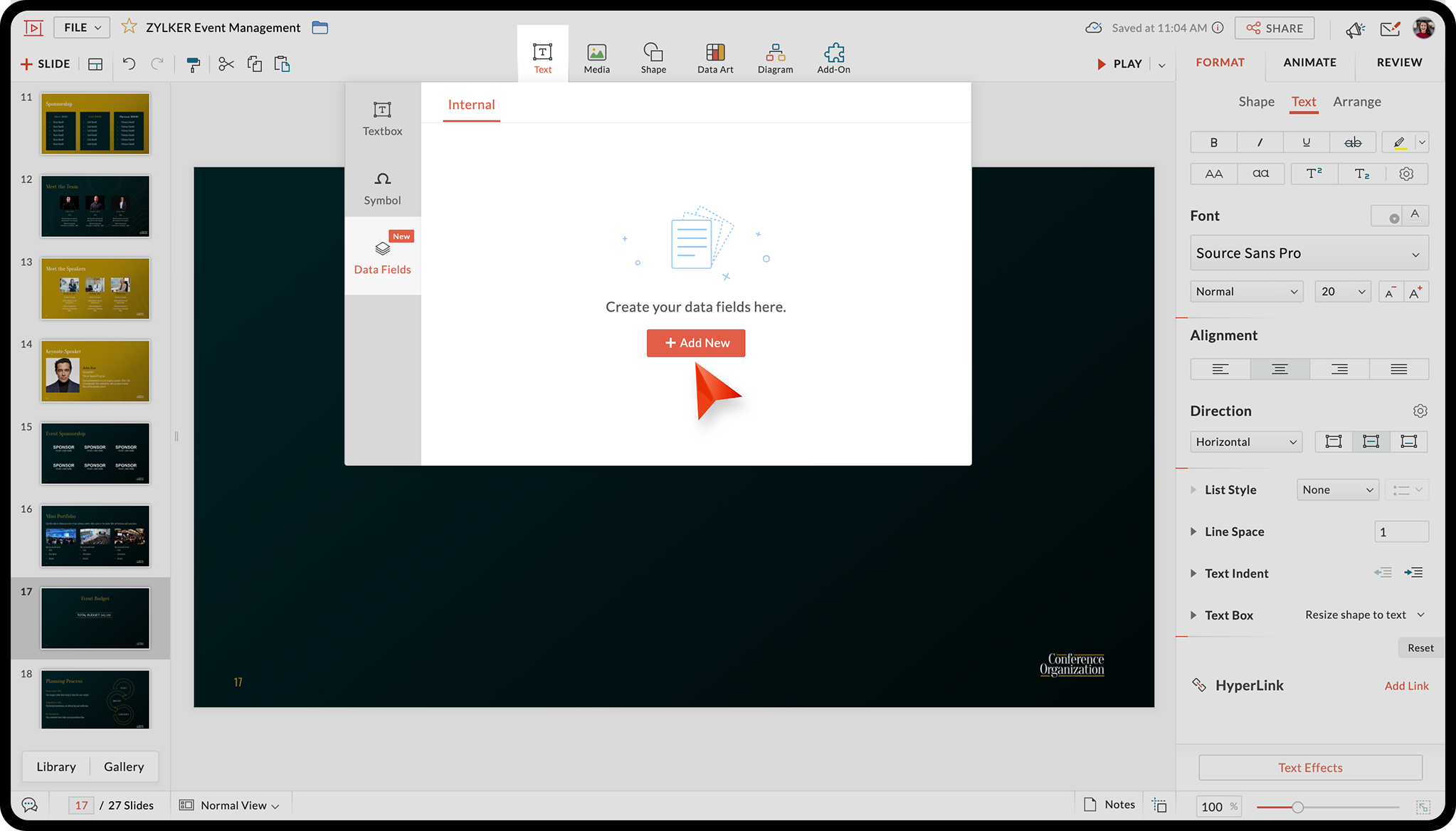Click the Add Link hyperlink
The height and width of the screenshot is (831, 1456).
tap(1406, 686)
